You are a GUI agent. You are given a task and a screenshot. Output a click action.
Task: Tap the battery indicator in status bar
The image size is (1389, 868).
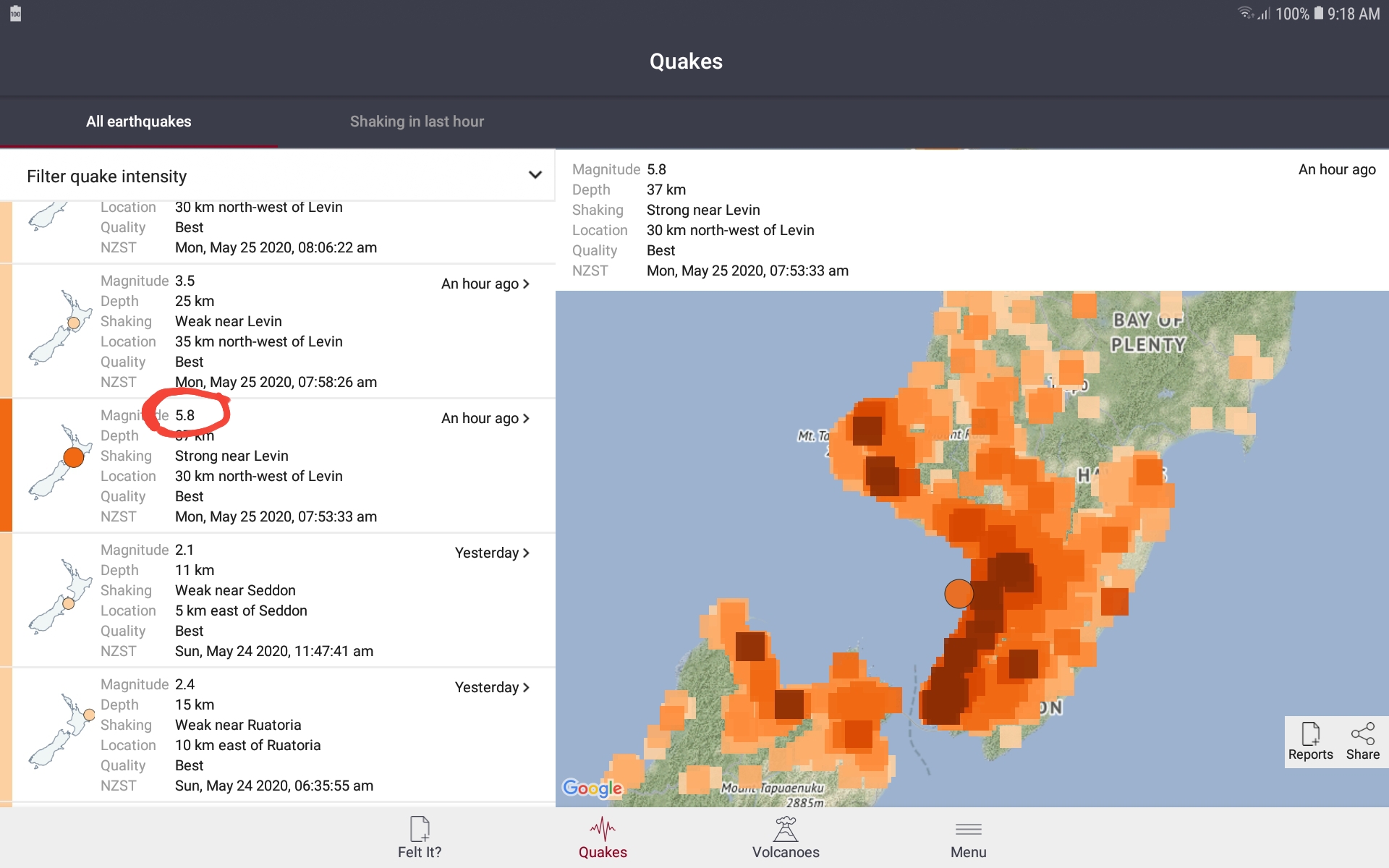click(1319, 13)
